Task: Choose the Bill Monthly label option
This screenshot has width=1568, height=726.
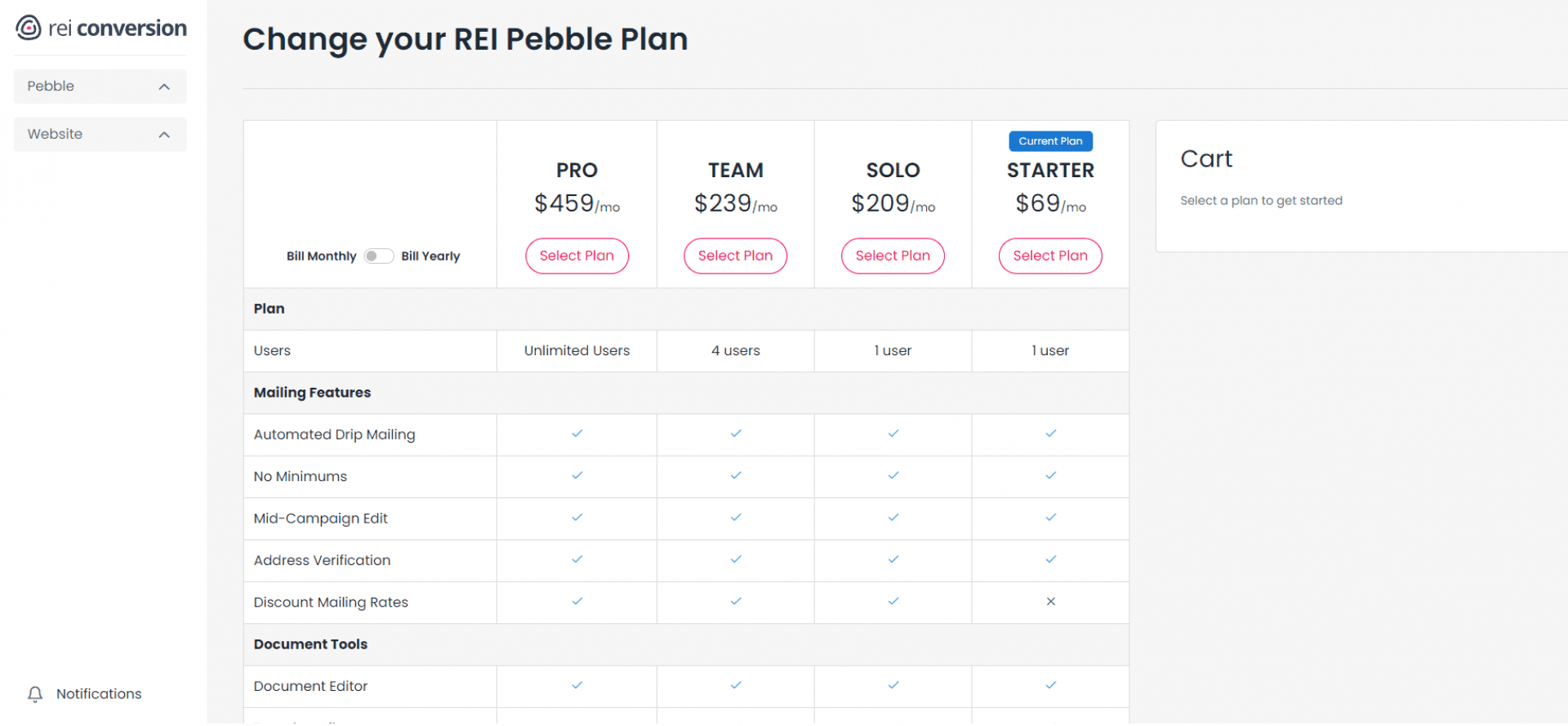Action: 321,256
